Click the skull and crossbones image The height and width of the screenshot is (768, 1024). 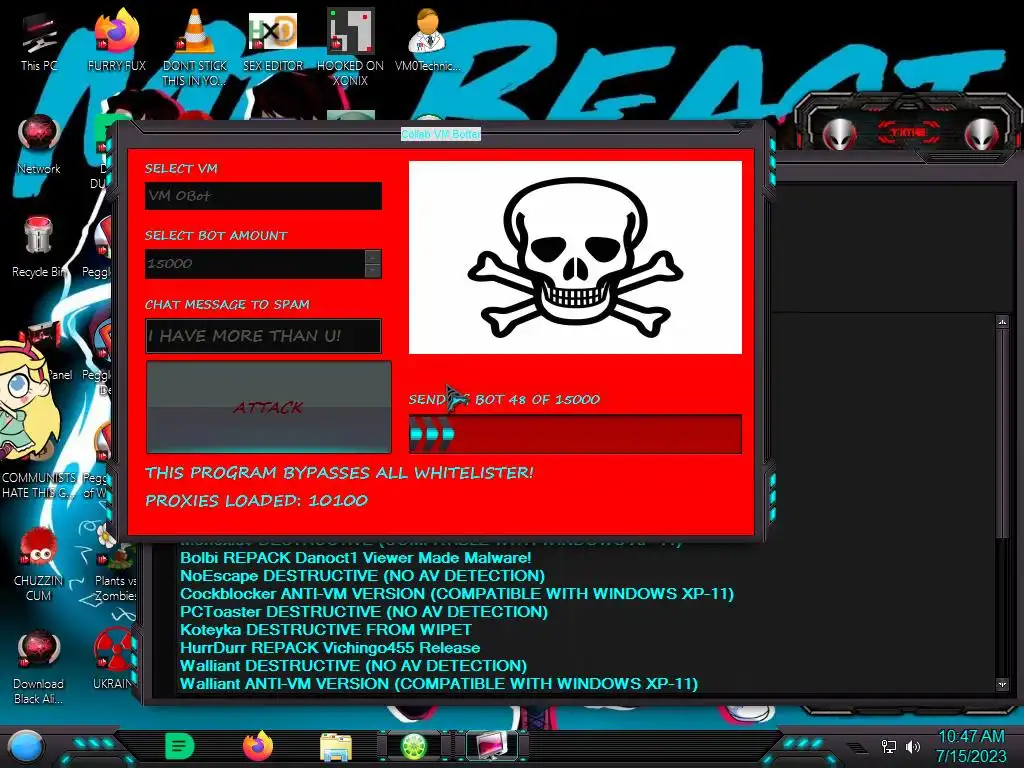[x=575, y=257]
